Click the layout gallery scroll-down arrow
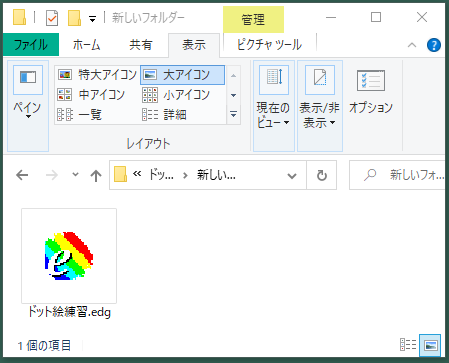The height and width of the screenshot is (363, 449). pos(234,95)
